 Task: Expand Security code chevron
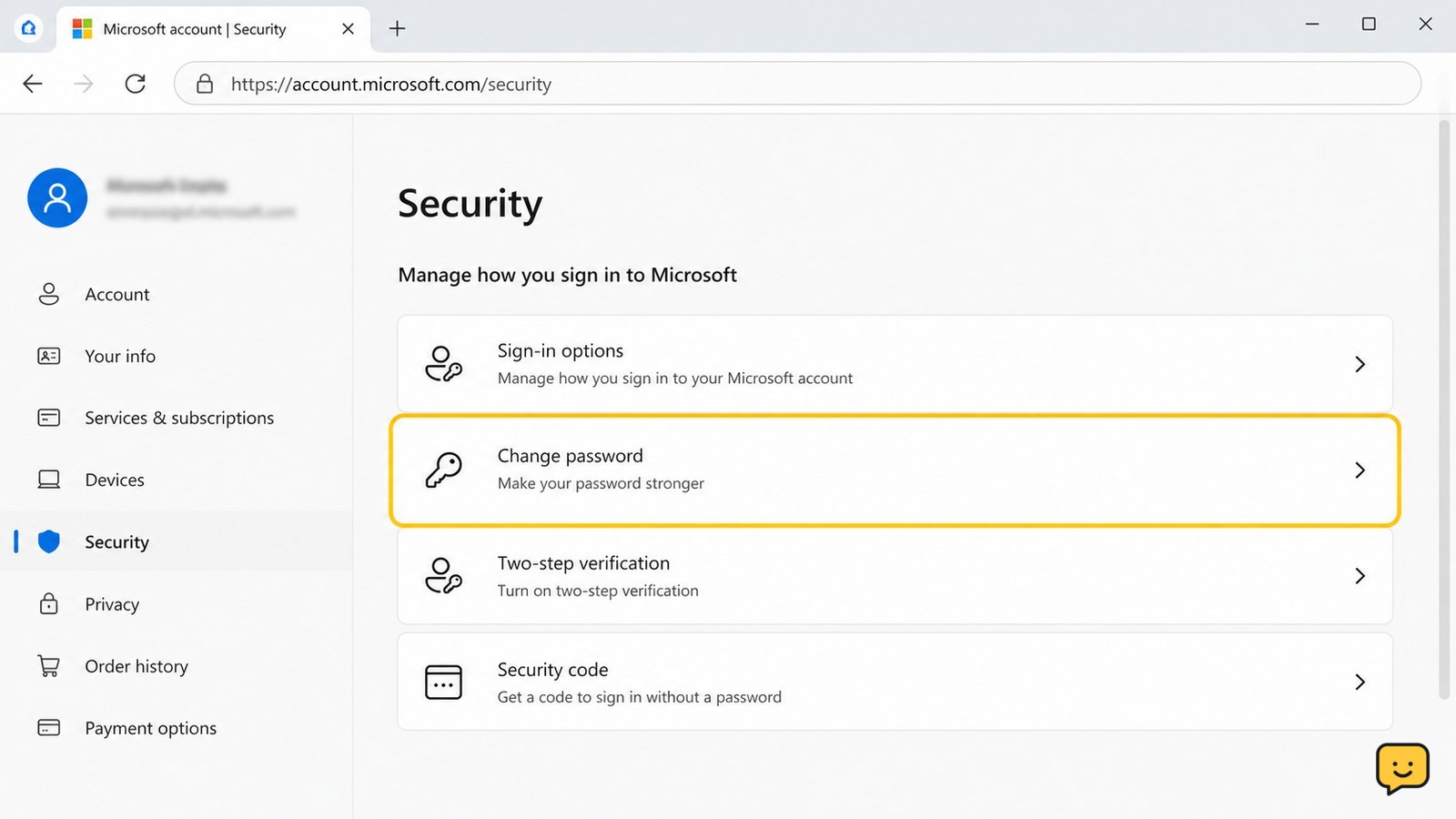(1360, 682)
